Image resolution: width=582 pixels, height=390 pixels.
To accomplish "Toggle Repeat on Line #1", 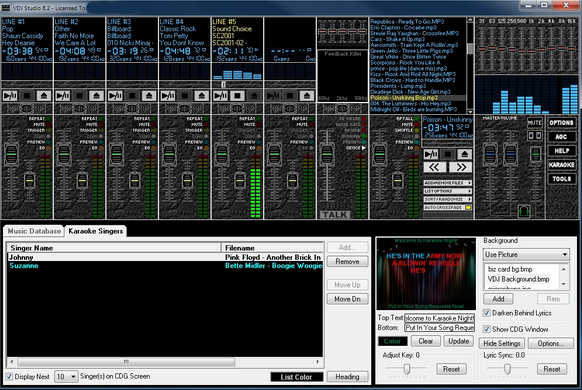I will pyautogui.click(x=48, y=119).
